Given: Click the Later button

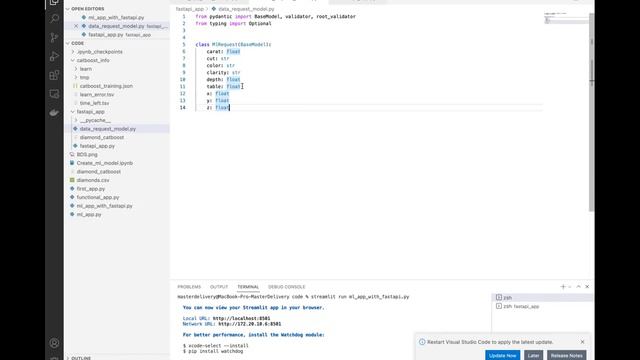Looking at the screenshot, I should (533, 355).
